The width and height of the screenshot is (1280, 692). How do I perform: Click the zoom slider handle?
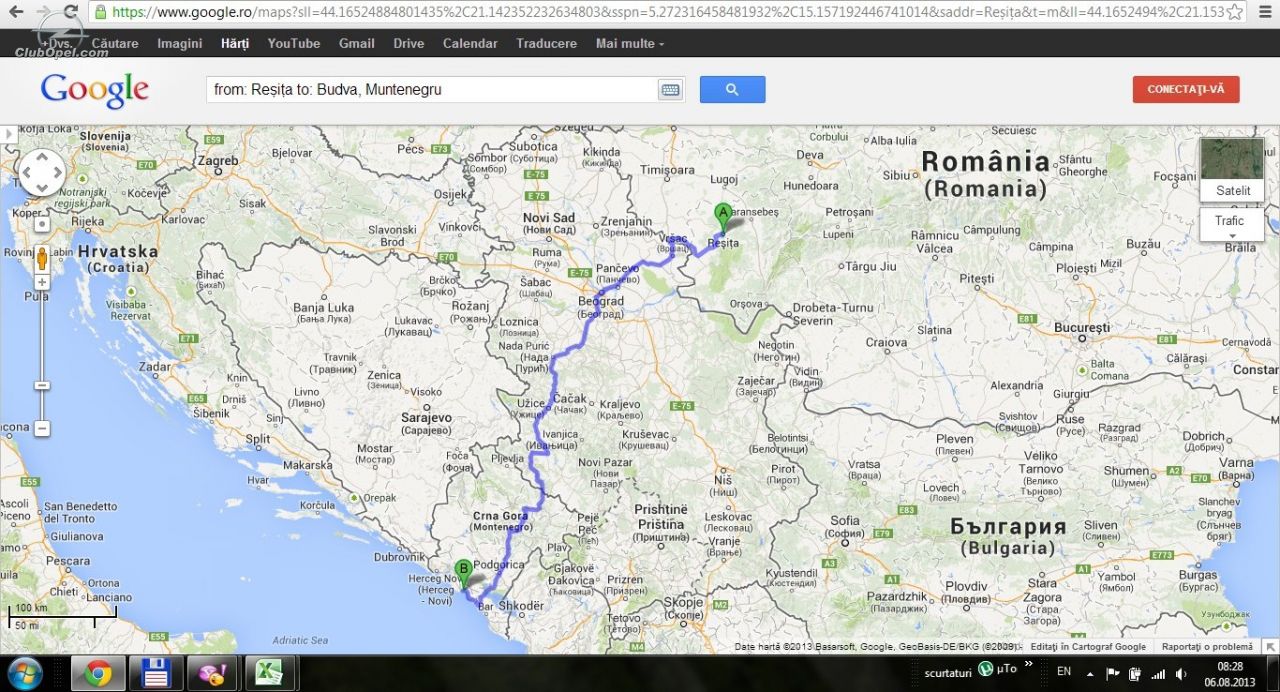pyautogui.click(x=42, y=385)
